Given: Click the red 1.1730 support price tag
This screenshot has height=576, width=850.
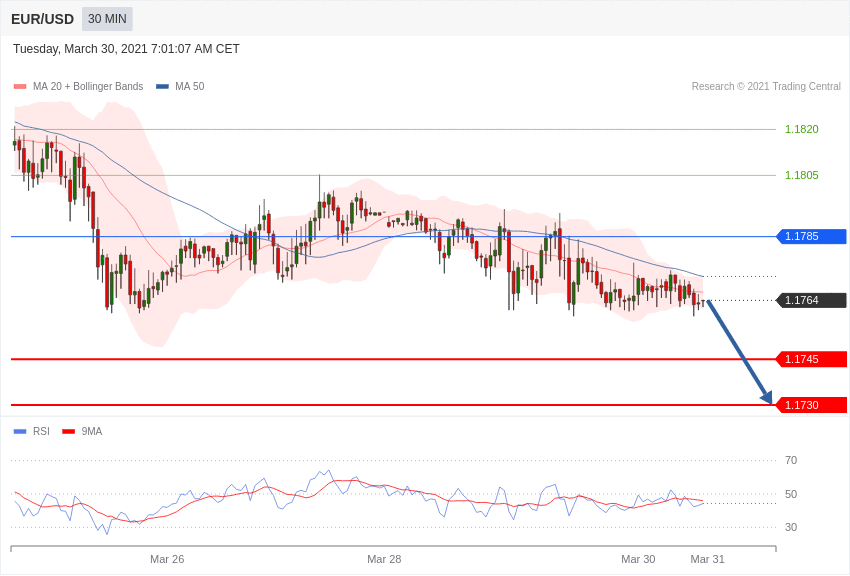Looking at the screenshot, I should [x=812, y=405].
